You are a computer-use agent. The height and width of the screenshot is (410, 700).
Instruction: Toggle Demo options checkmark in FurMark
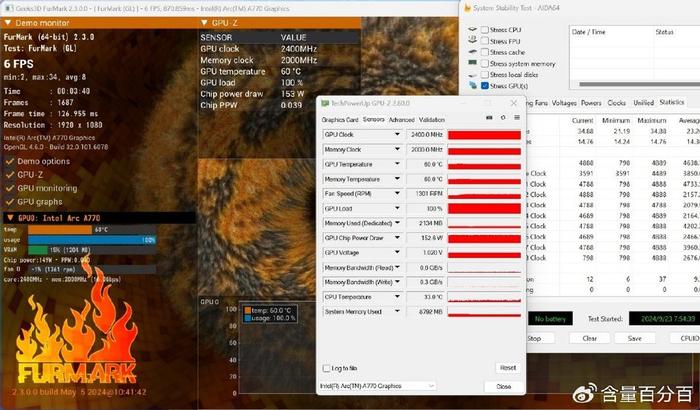click(10, 161)
